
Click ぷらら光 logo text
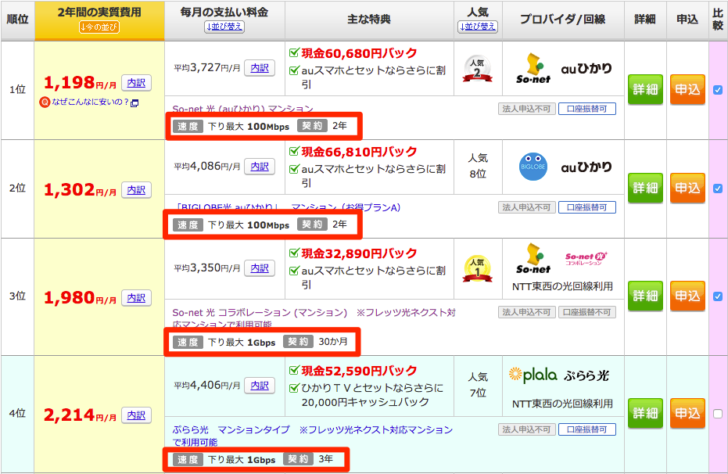click(586, 375)
